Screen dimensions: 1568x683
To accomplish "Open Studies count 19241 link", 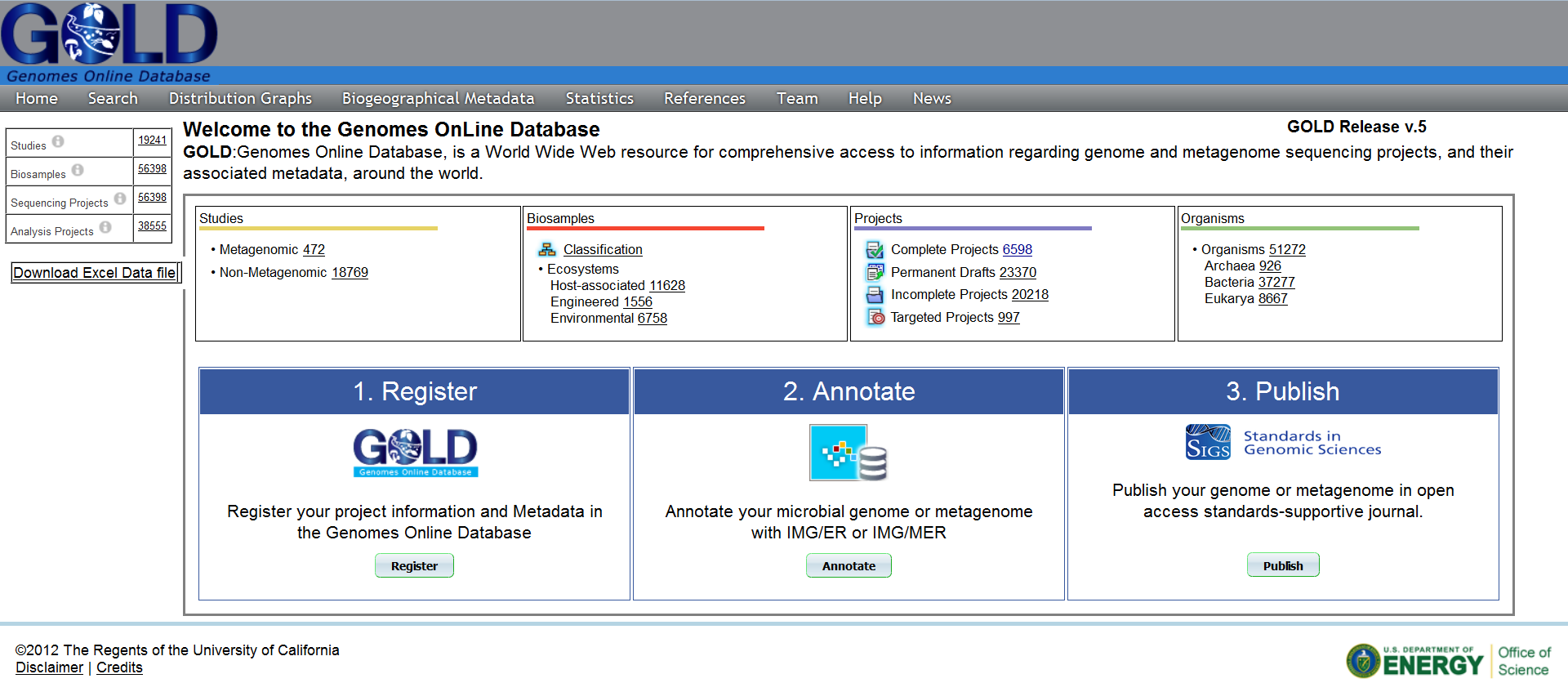I will coord(152,141).
